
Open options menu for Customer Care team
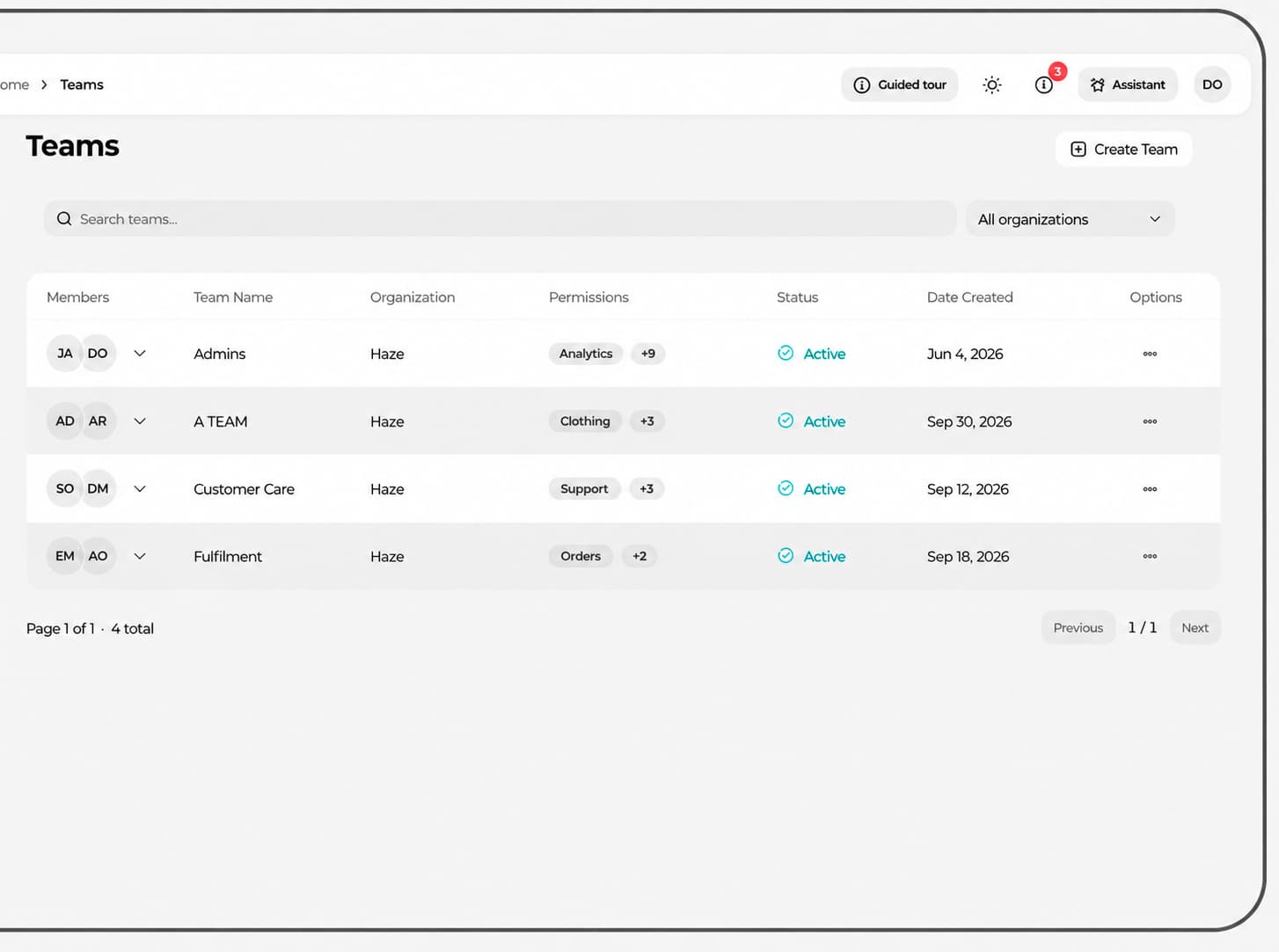coord(1150,489)
